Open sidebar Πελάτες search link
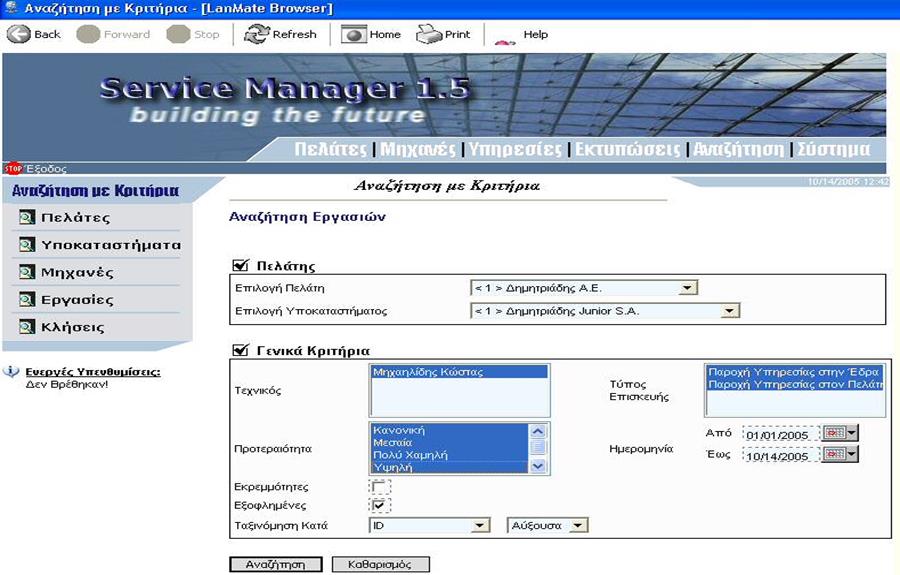 pos(75,217)
